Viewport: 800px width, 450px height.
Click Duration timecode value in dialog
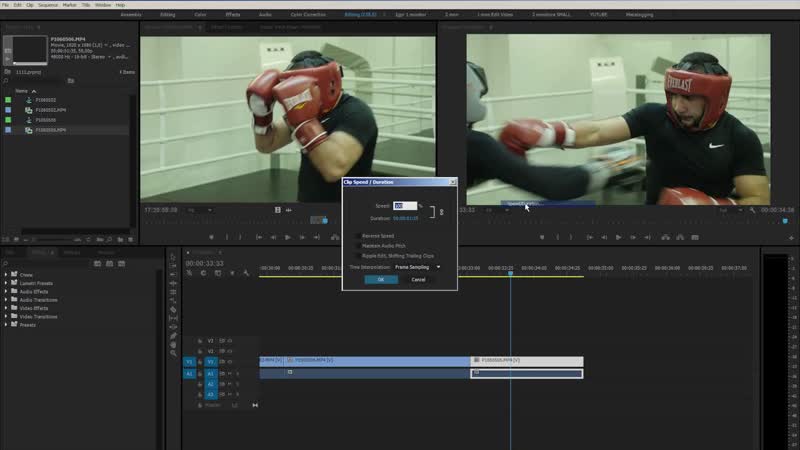[406, 218]
